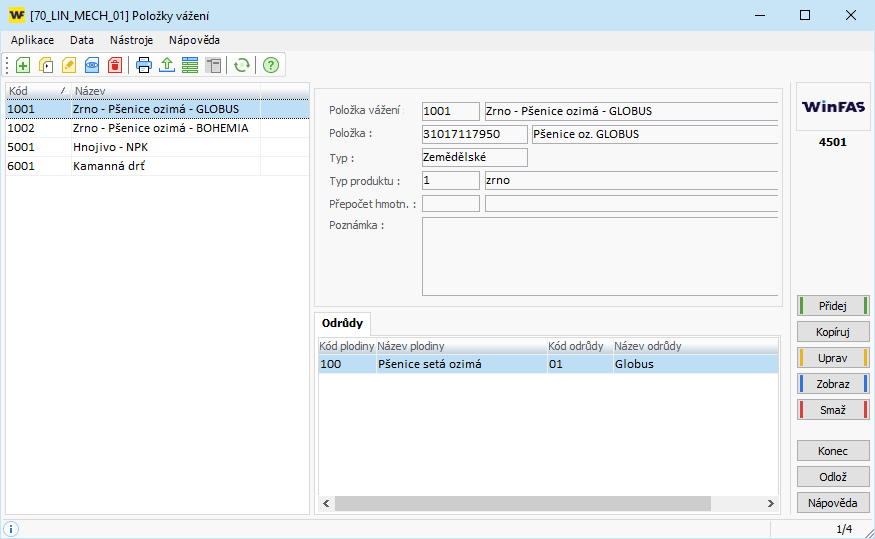Open the Nástroje menu
The image size is (875, 539).
click(x=131, y=40)
